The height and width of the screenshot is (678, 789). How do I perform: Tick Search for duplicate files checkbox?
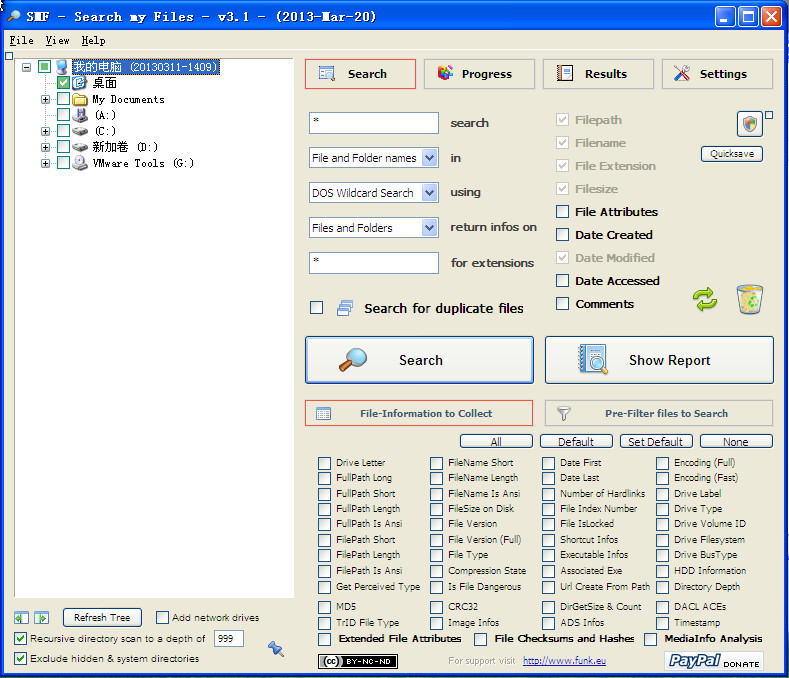[x=317, y=308]
